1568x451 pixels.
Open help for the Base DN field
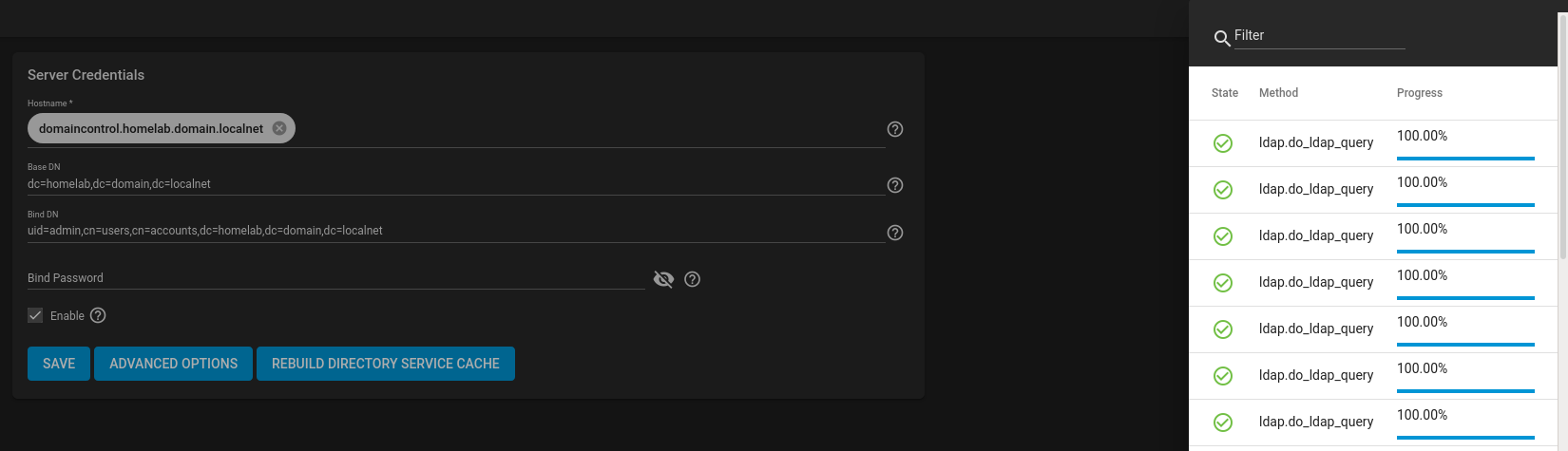(x=895, y=185)
